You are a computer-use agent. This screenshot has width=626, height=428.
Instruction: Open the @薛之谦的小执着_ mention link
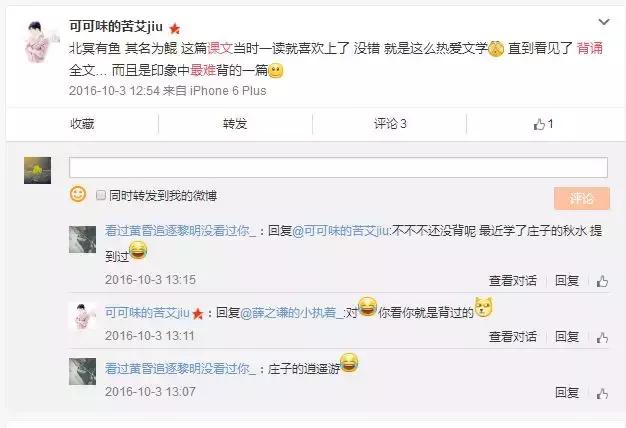pyautogui.click(x=291, y=313)
